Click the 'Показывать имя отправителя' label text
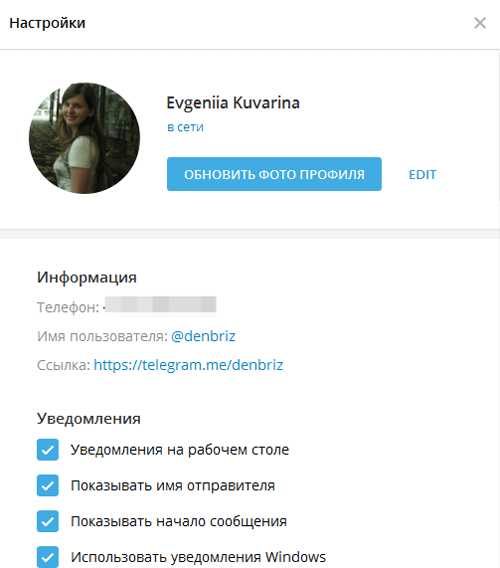500x568 pixels. (173, 486)
